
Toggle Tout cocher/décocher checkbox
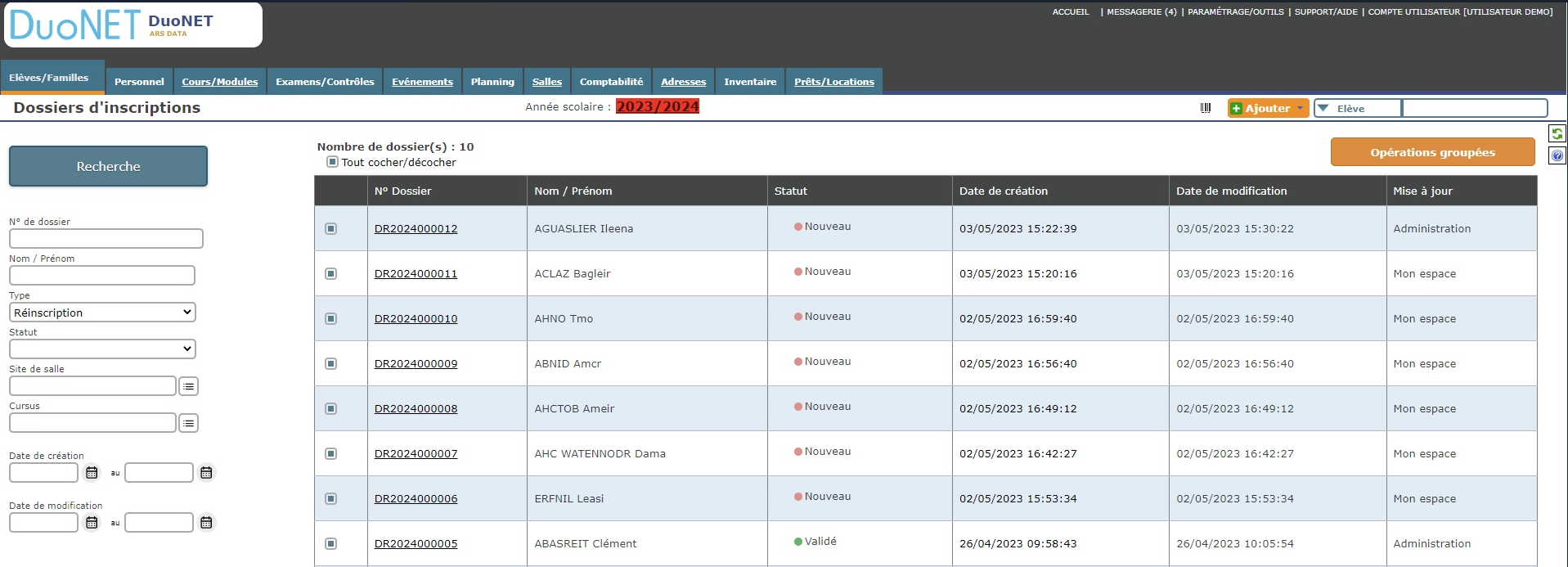(x=332, y=162)
